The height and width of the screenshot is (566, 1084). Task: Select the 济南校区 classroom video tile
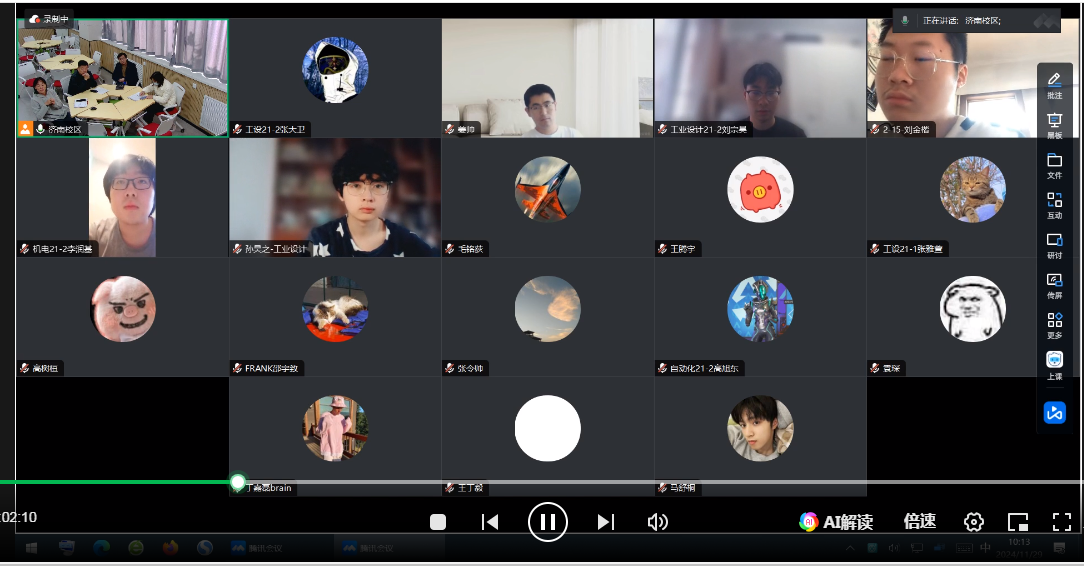pos(122,77)
